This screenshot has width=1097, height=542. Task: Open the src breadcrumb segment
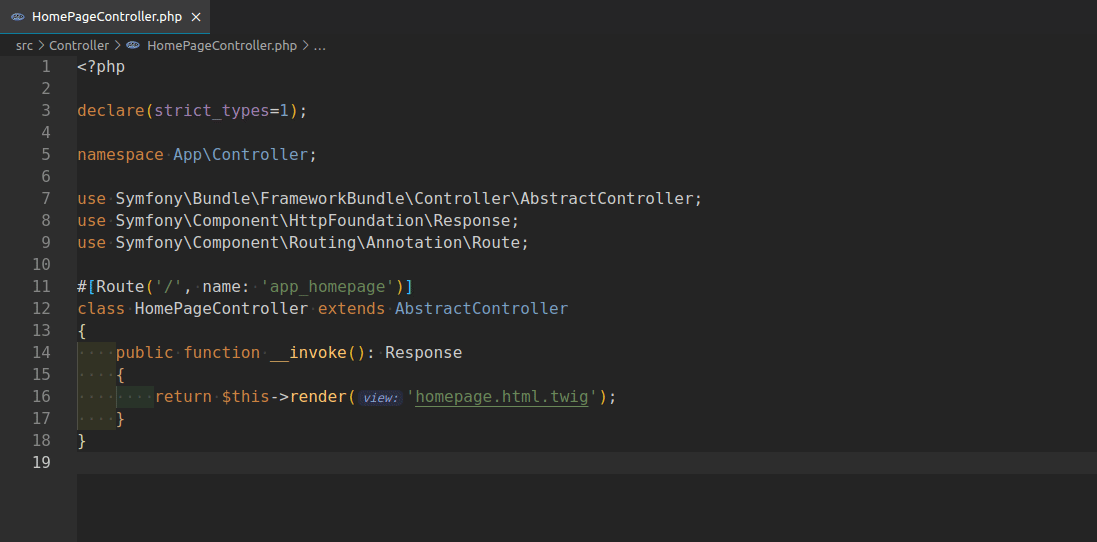coord(24,45)
